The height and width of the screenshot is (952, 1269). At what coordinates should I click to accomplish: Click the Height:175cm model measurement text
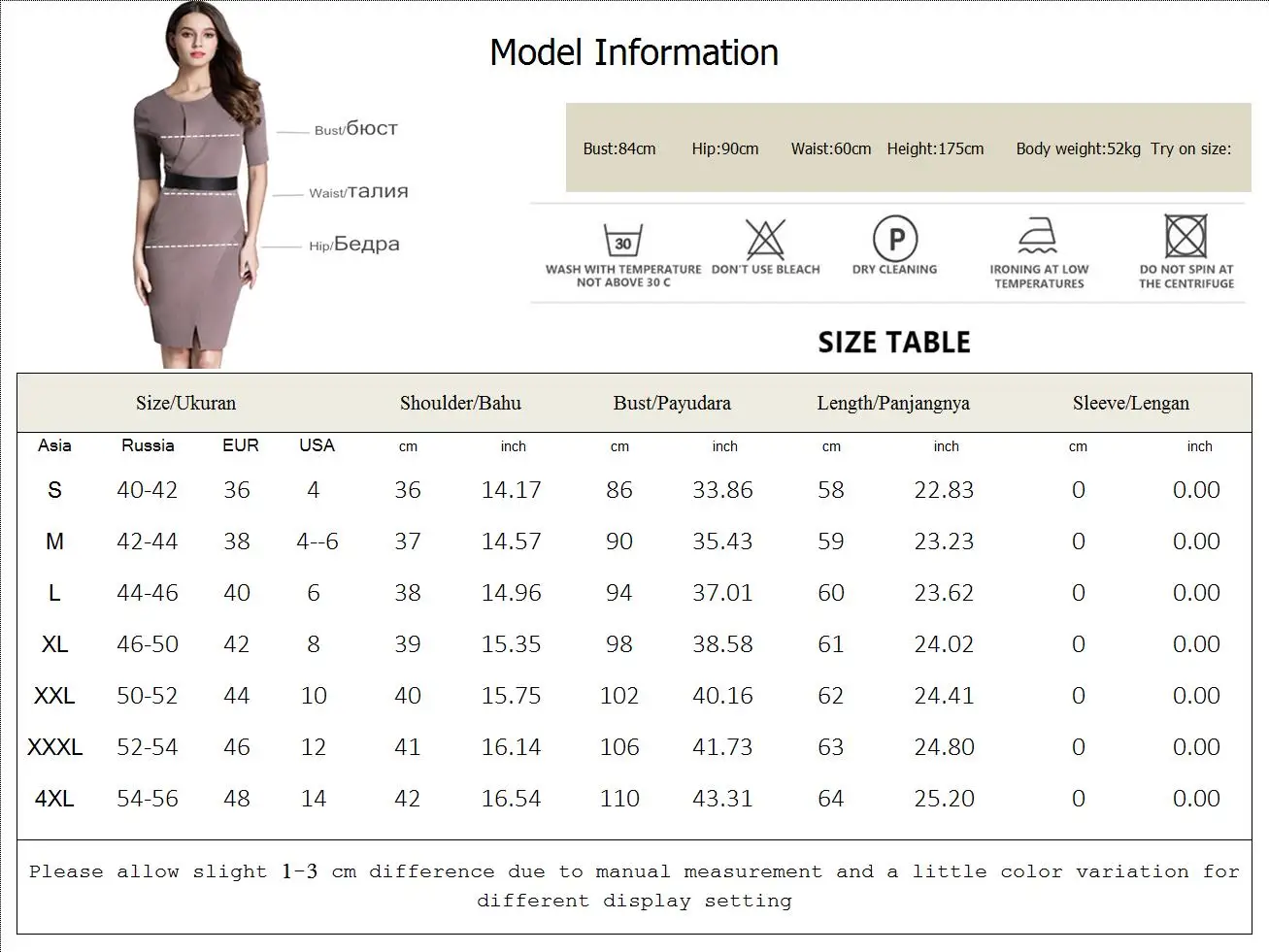[x=935, y=148]
